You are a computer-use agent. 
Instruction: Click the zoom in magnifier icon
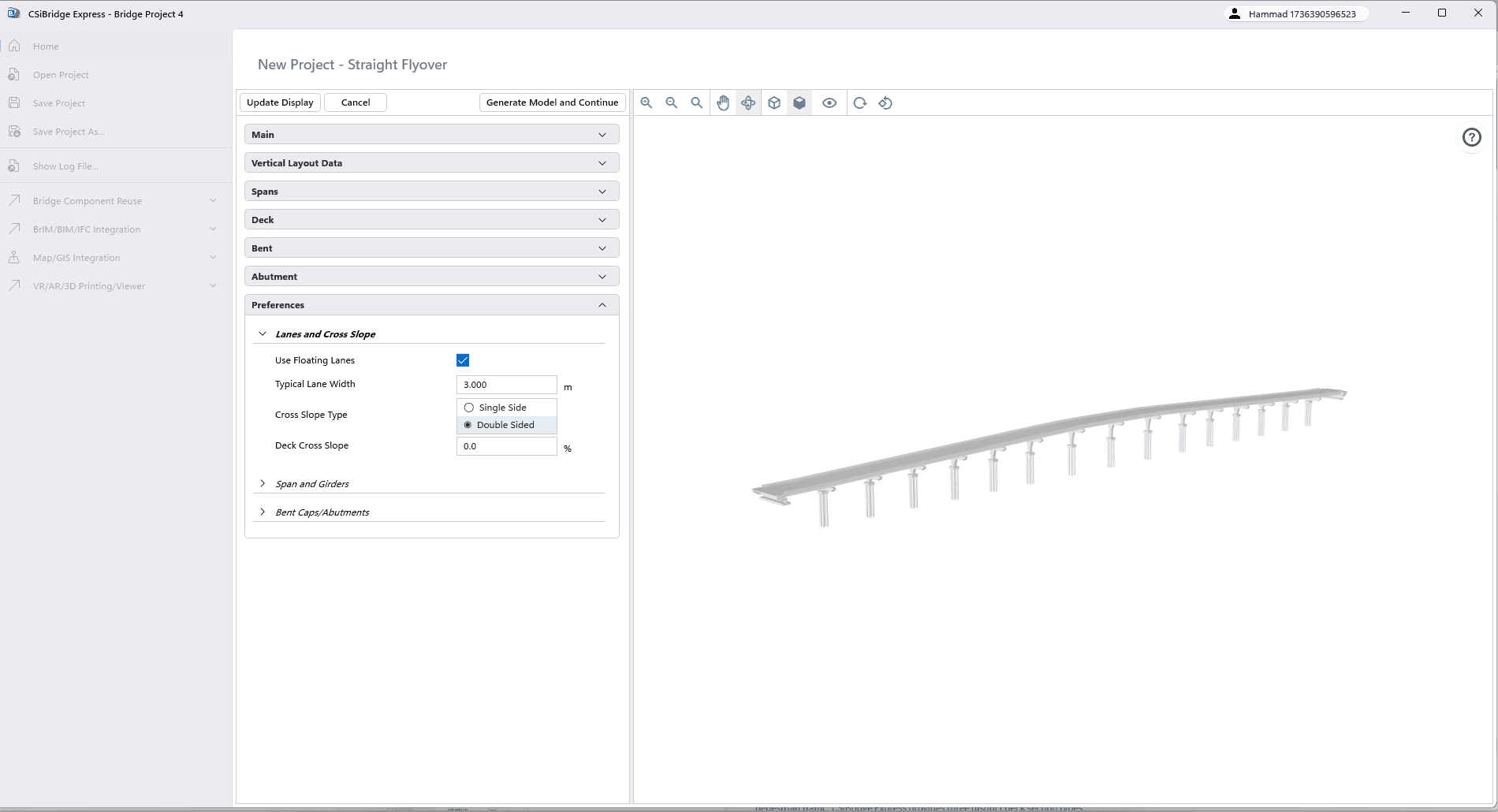tap(647, 102)
